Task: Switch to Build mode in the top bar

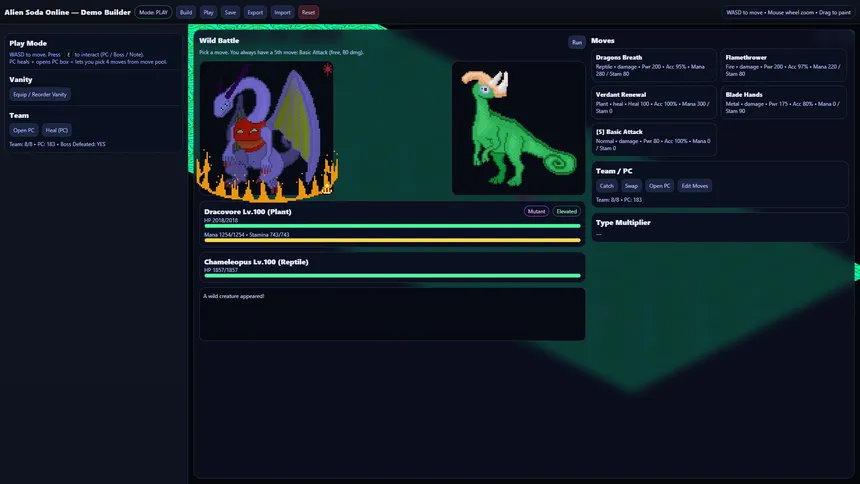Action: click(x=186, y=12)
